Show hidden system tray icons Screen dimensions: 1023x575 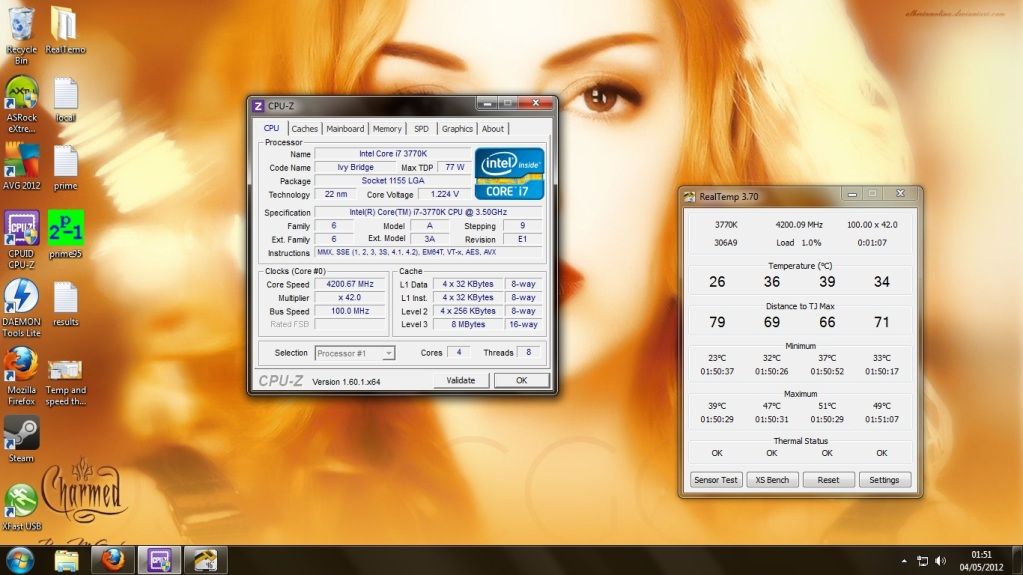point(904,560)
